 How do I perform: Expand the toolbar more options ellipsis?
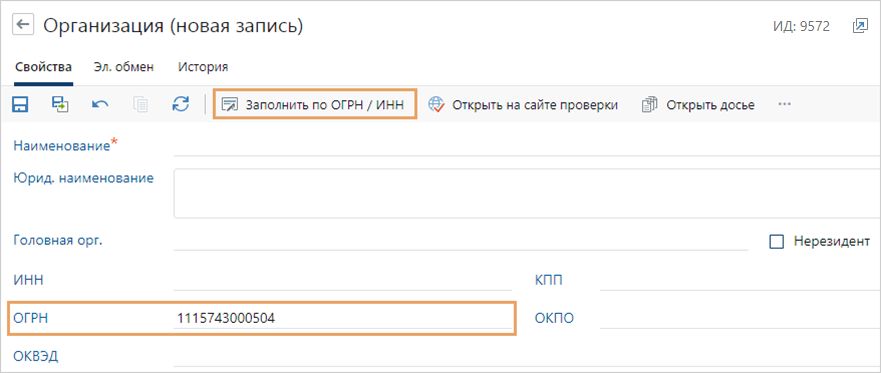click(784, 104)
